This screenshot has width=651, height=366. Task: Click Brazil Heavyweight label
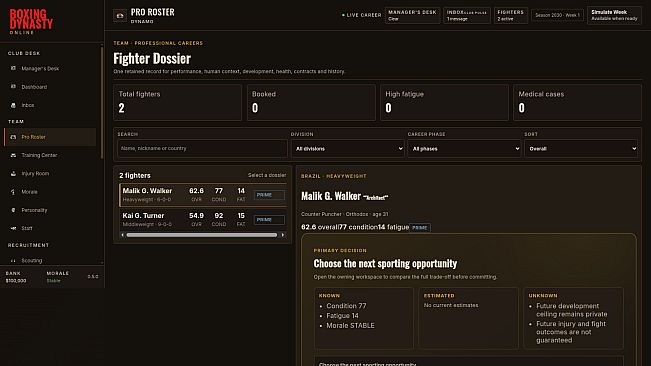[334, 176]
